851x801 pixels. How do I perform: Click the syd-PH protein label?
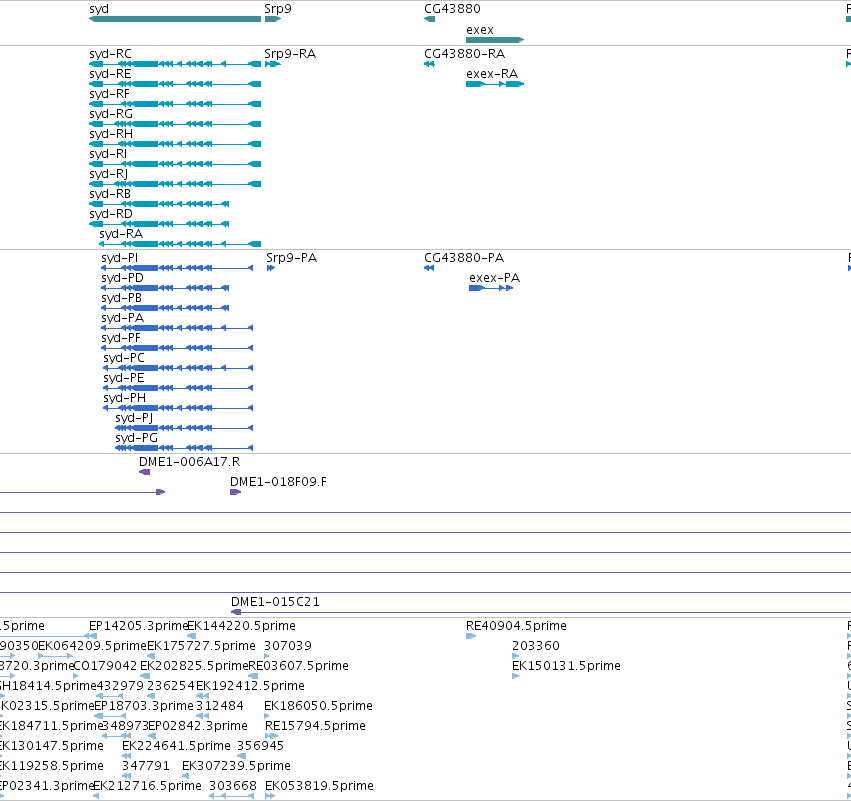pyautogui.click(x=124, y=398)
